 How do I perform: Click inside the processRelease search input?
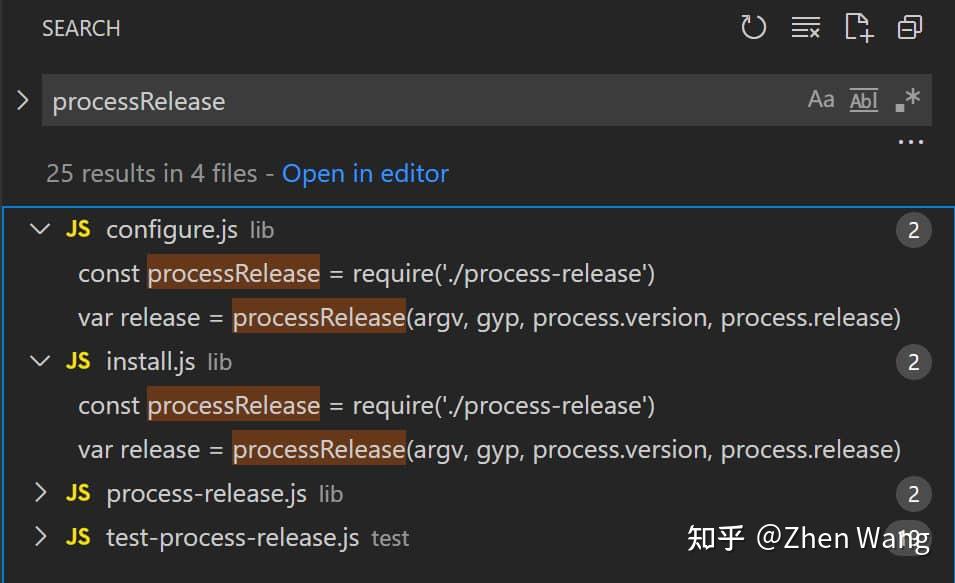pos(300,100)
